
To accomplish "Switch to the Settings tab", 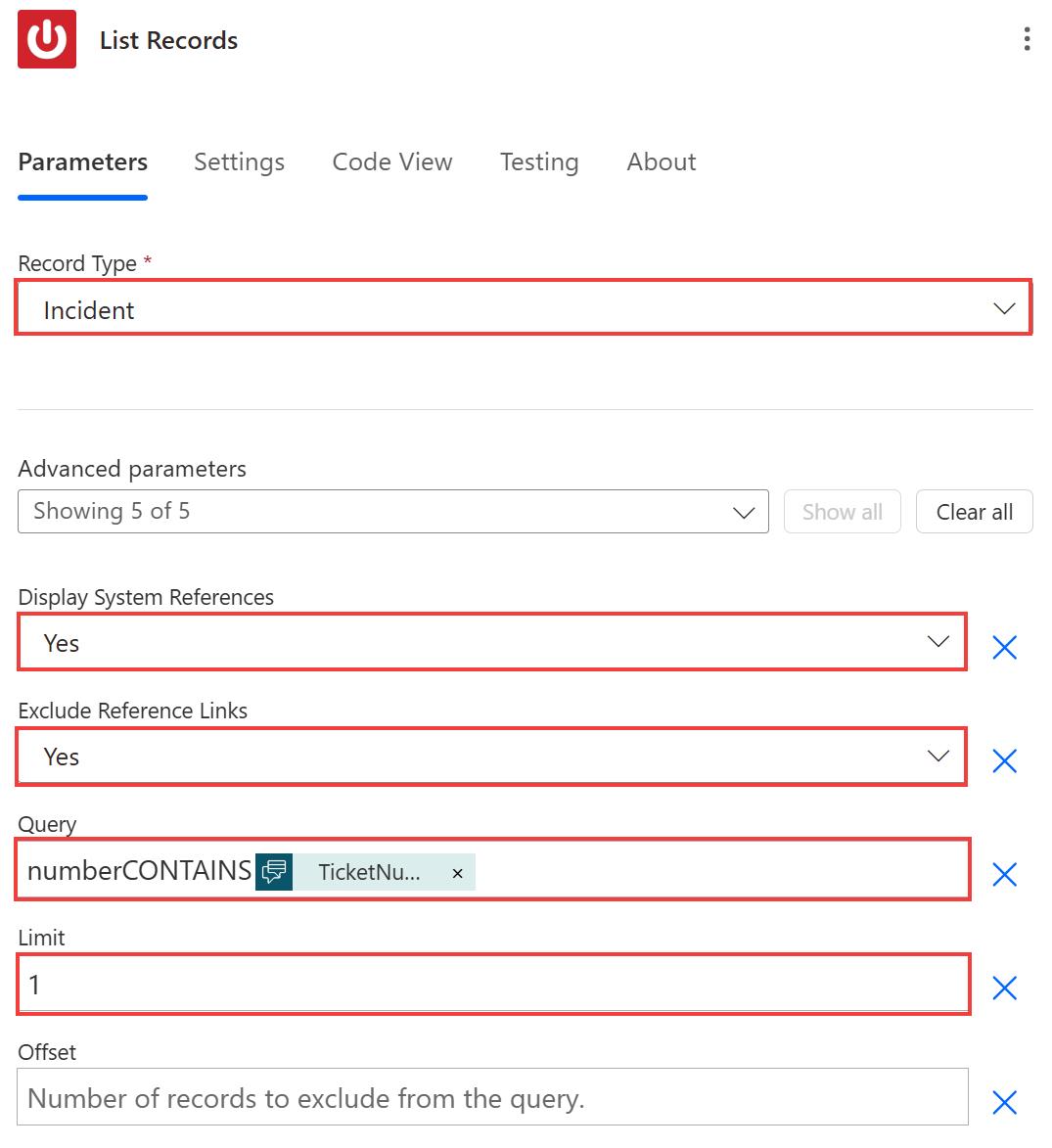I will tap(239, 162).
